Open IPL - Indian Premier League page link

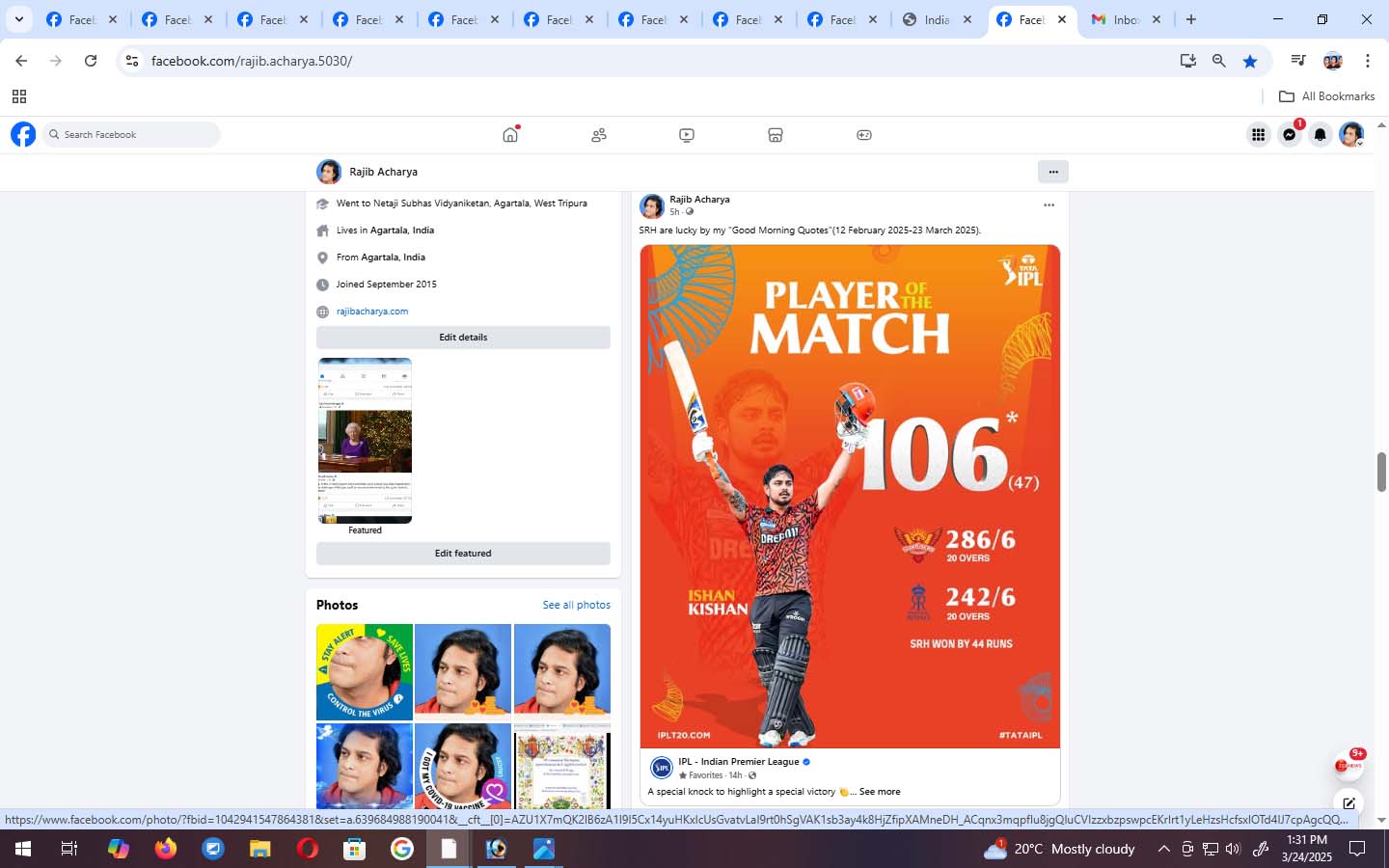point(738,762)
